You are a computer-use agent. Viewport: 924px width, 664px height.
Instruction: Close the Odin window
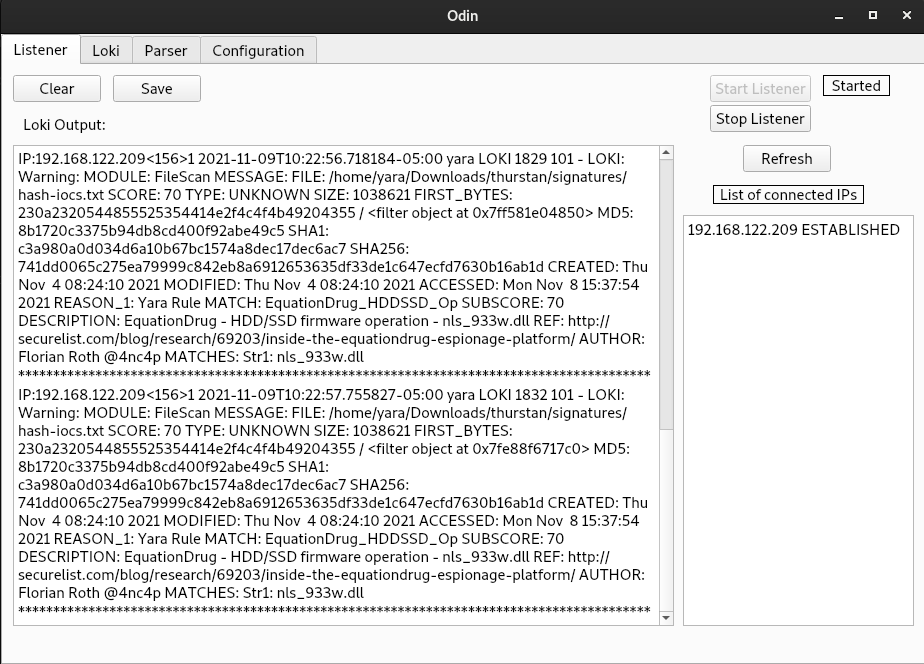click(x=907, y=16)
